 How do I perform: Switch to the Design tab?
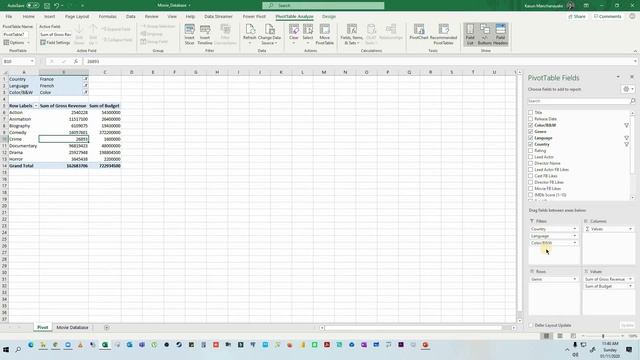tap(329, 16)
